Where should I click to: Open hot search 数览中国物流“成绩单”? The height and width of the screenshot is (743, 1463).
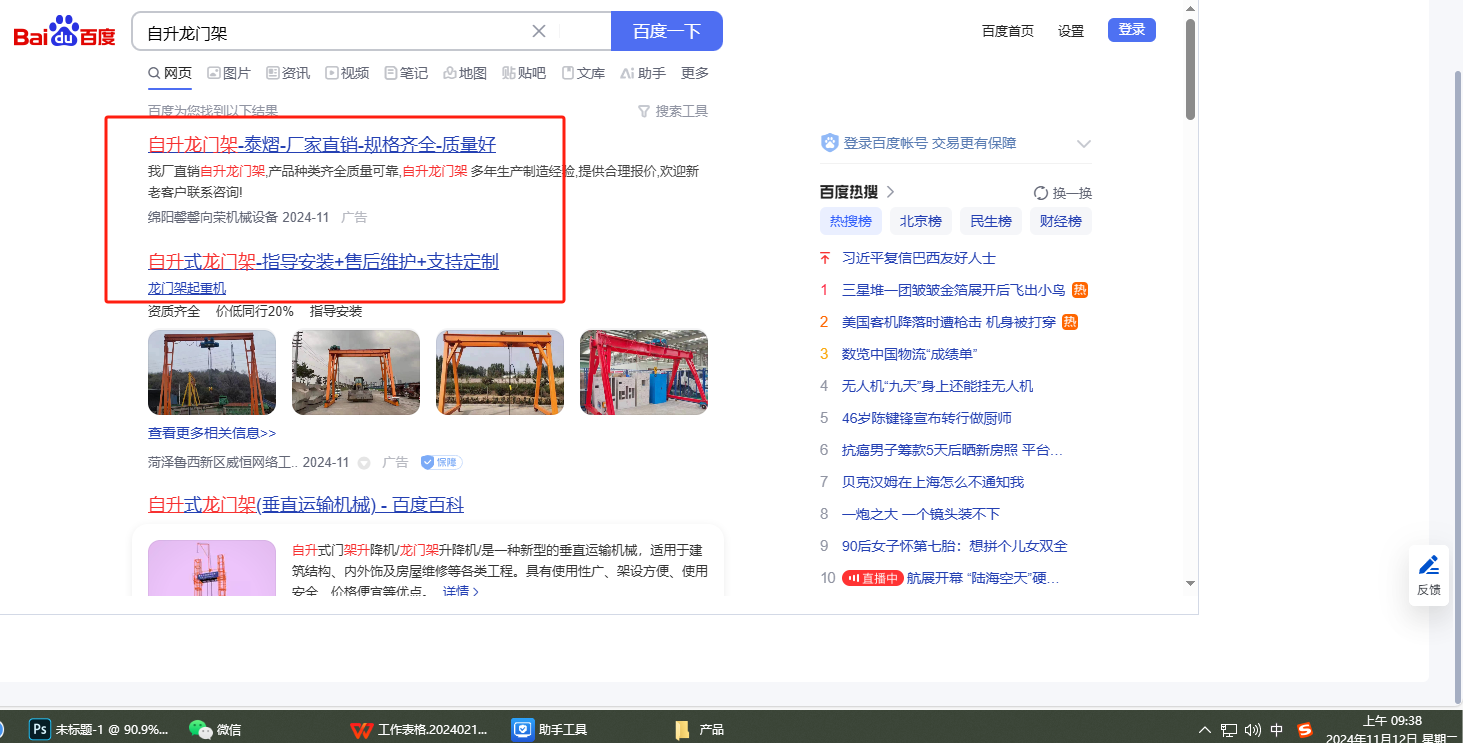pos(909,354)
